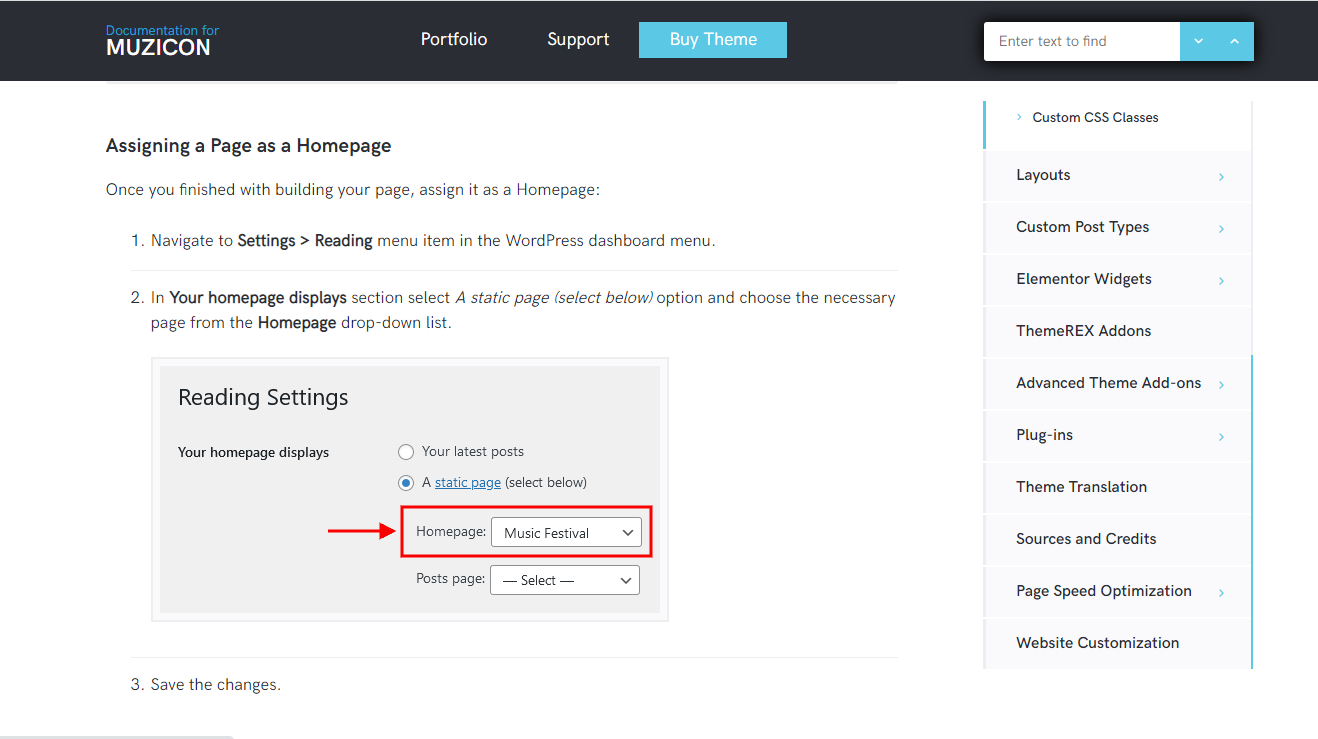This screenshot has height=739, width=1318.
Task: Click the Settings > Reading bold text
Action: pos(305,241)
